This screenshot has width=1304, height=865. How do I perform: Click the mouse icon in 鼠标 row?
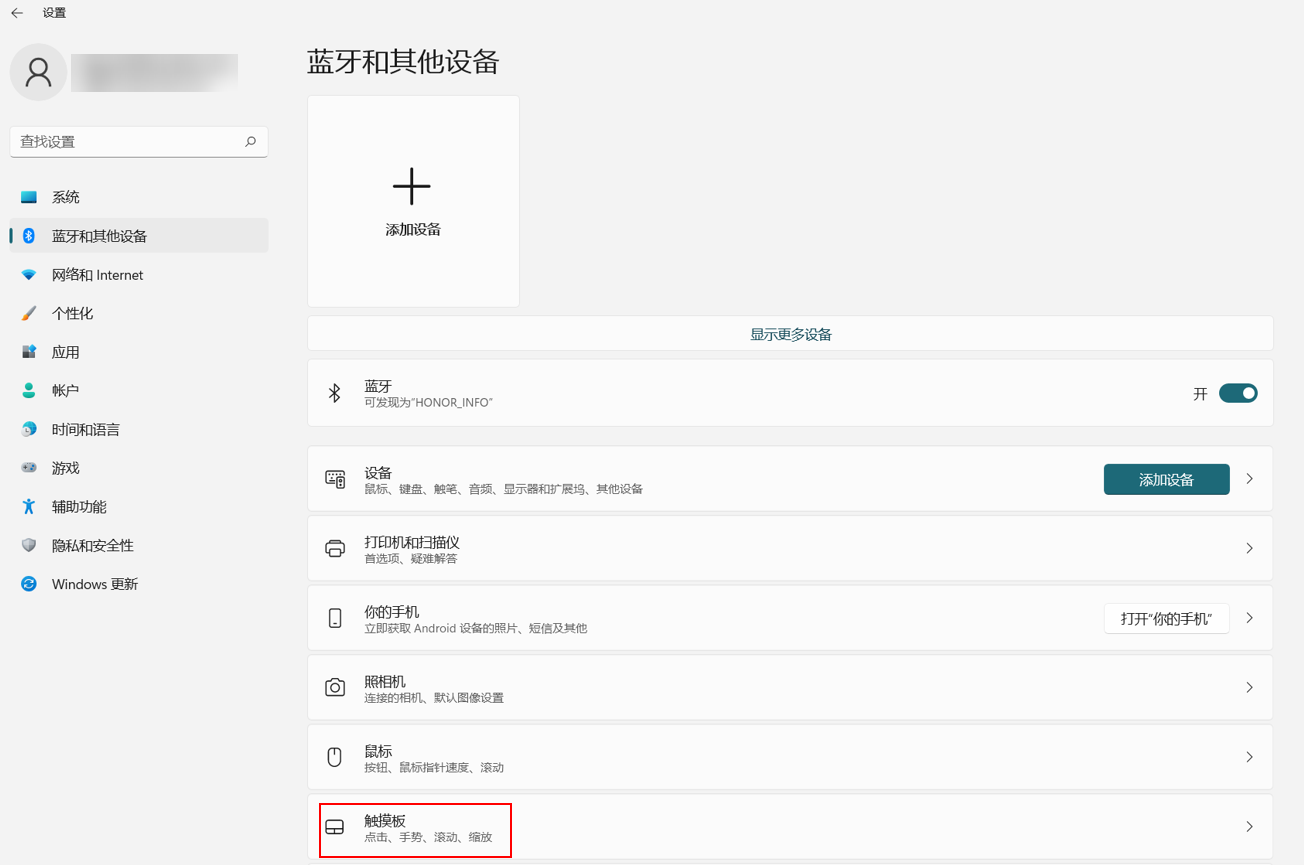335,757
